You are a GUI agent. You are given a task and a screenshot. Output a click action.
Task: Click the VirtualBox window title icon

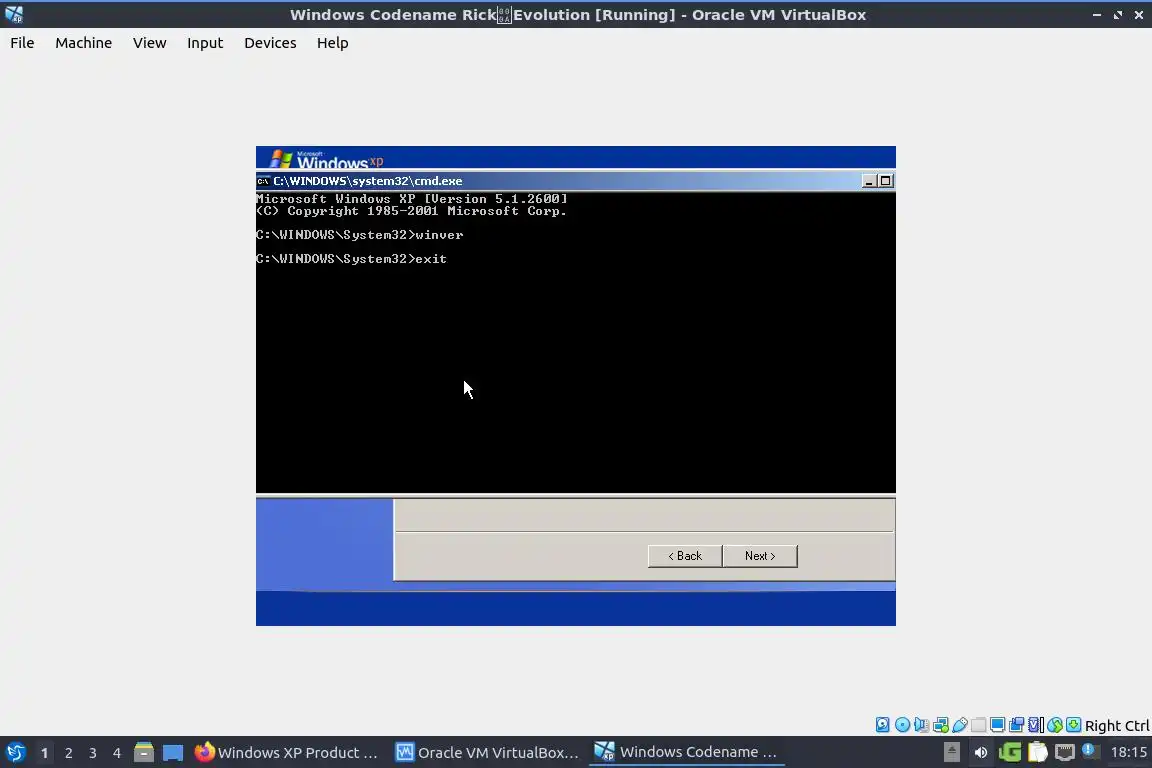point(14,15)
